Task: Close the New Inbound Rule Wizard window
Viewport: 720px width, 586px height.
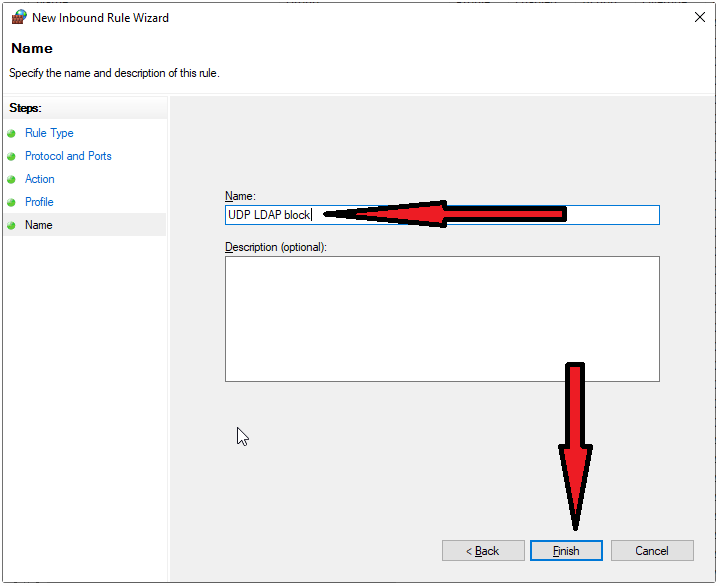Action: coord(699,17)
